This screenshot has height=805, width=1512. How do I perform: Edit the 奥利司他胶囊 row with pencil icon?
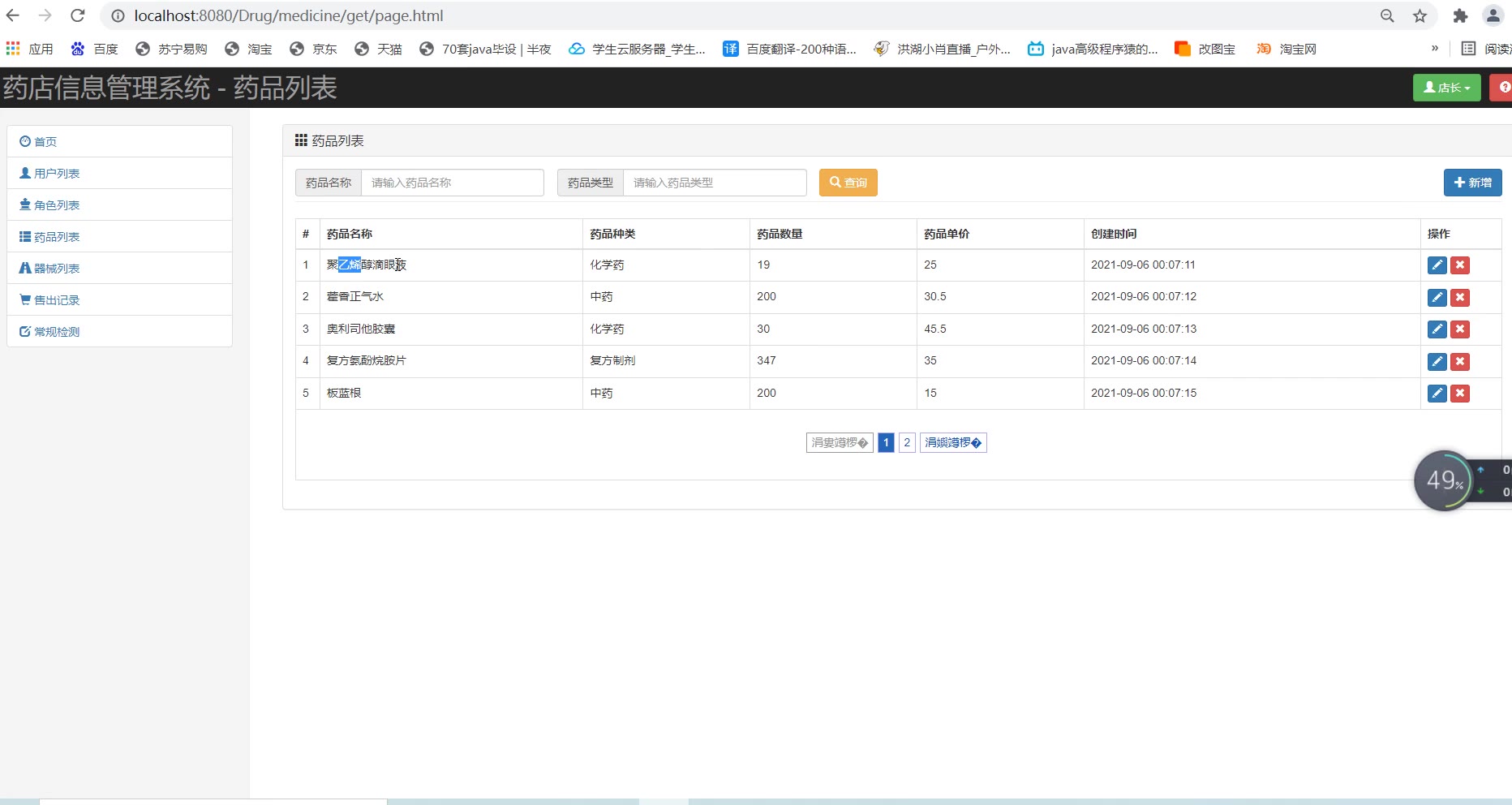pos(1437,329)
